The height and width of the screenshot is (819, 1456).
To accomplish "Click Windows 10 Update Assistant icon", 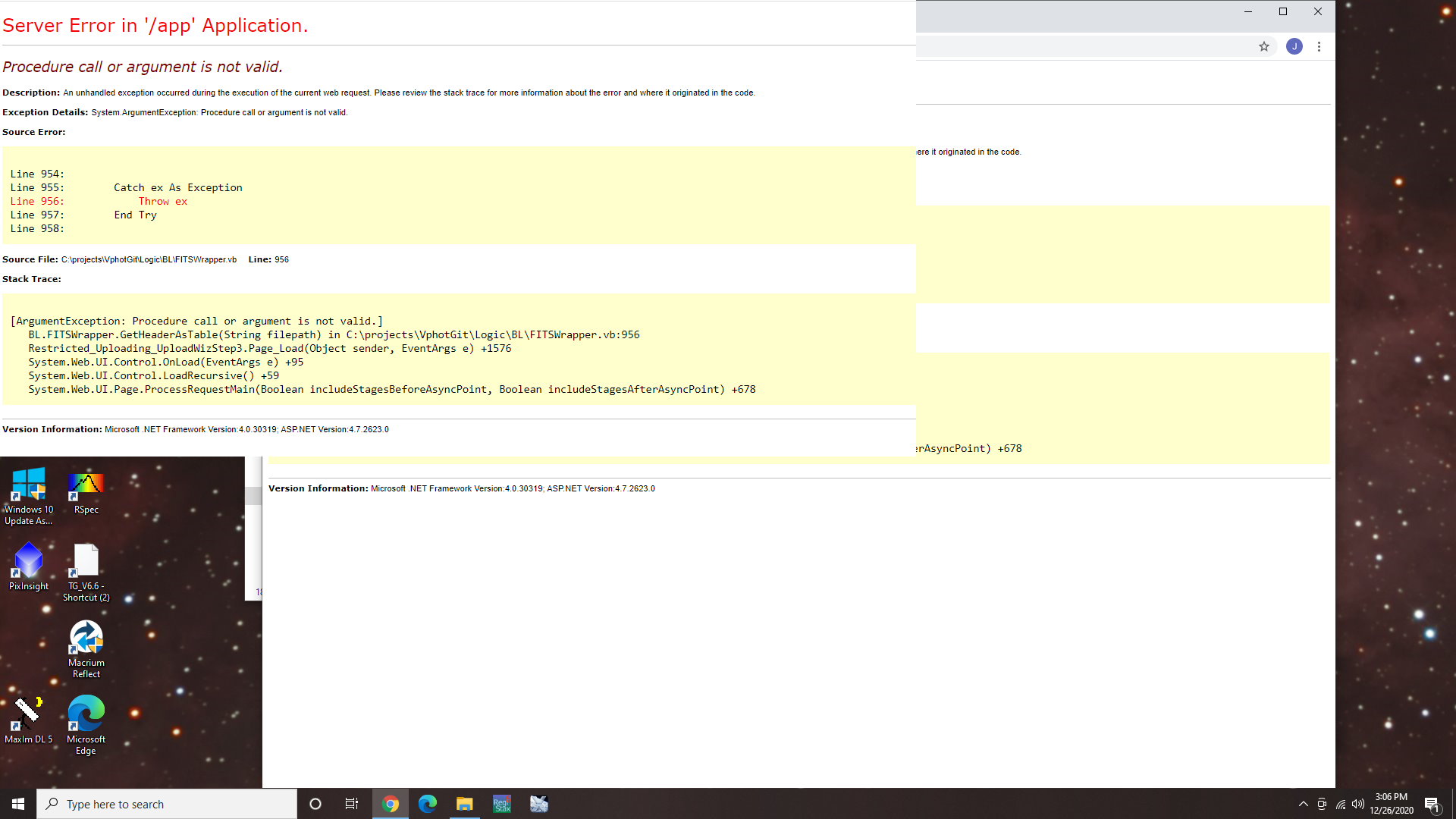I will pyautogui.click(x=28, y=485).
